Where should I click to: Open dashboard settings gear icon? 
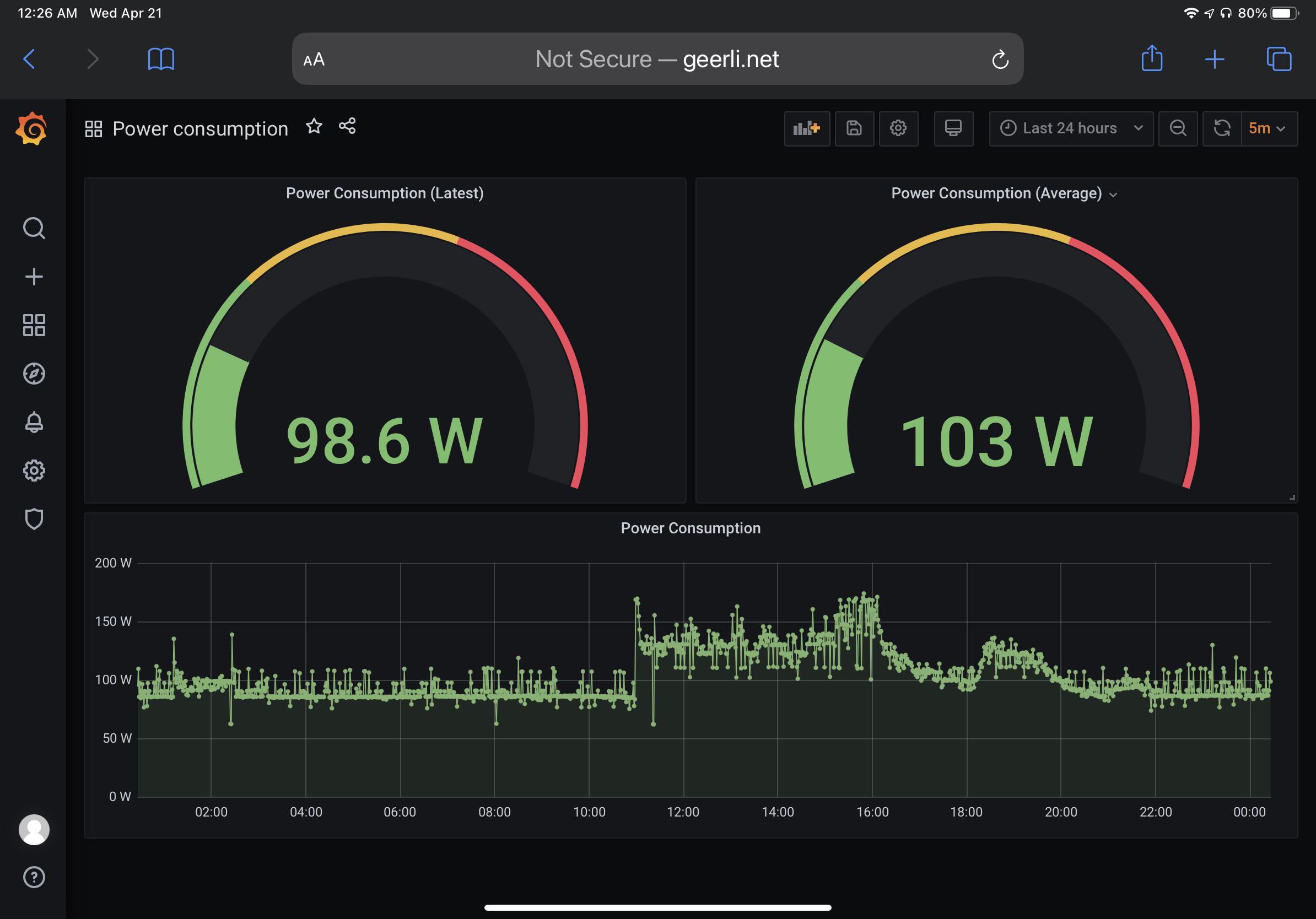pyautogui.click(x=898, y=129)
